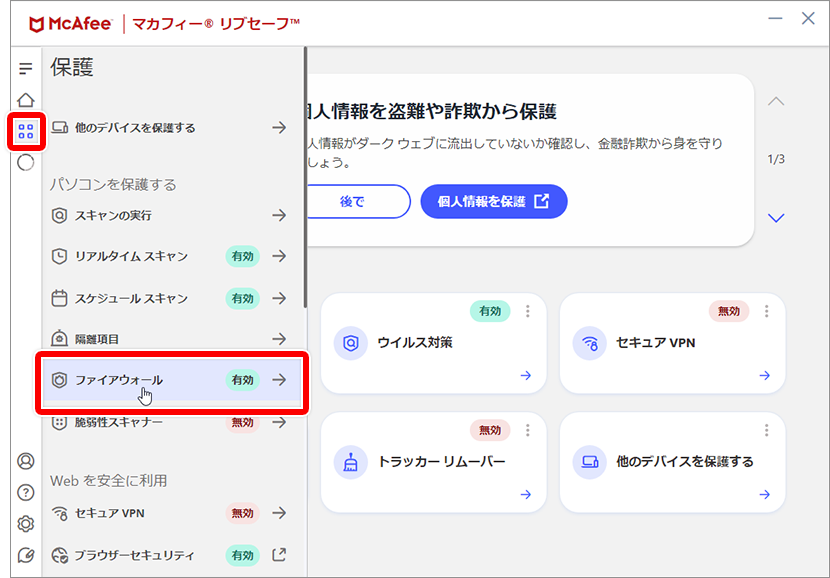
Task: Show previous card with up chevron
Action: [776, 101]
